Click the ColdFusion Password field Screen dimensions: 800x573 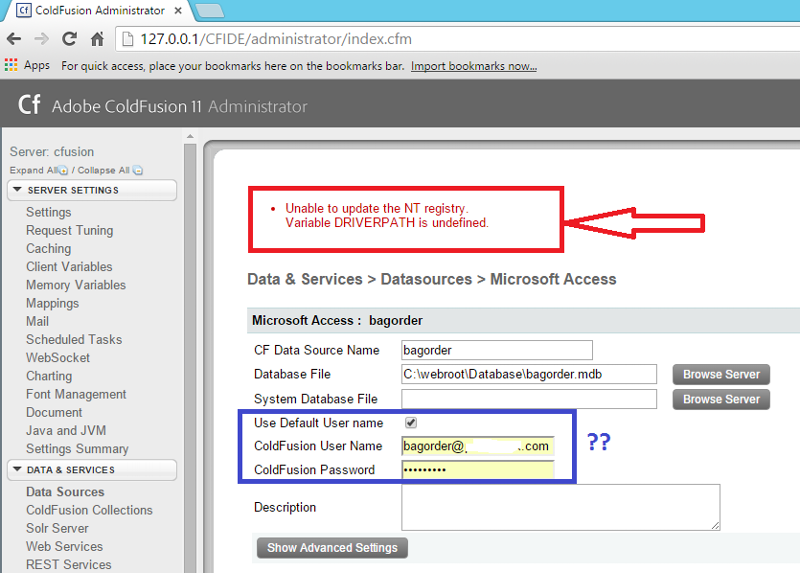click(x=478, y=469)
